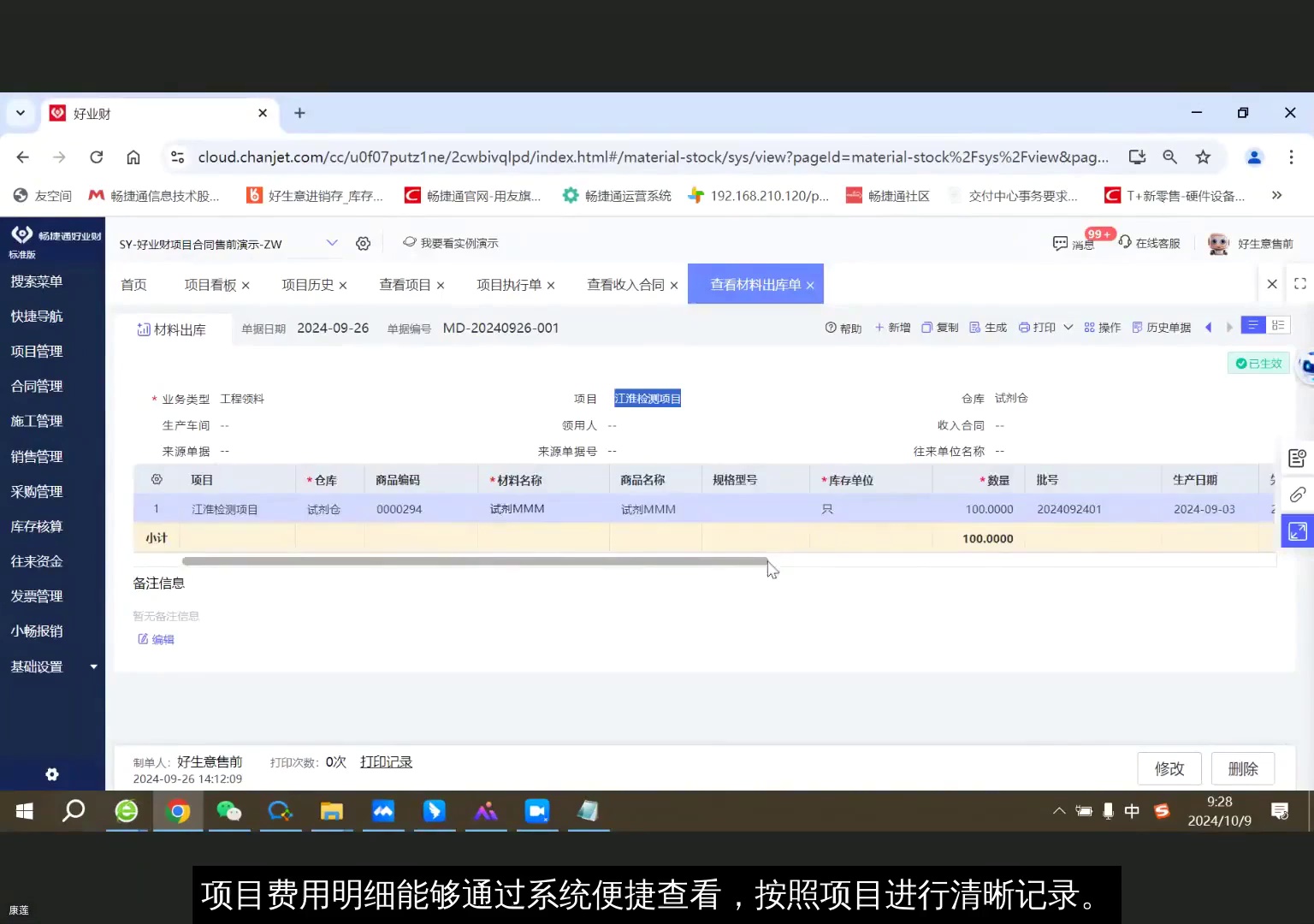1314x924 pixels.
Task: Open the 打印 dropdown arrow
Action: (1068, 327)
